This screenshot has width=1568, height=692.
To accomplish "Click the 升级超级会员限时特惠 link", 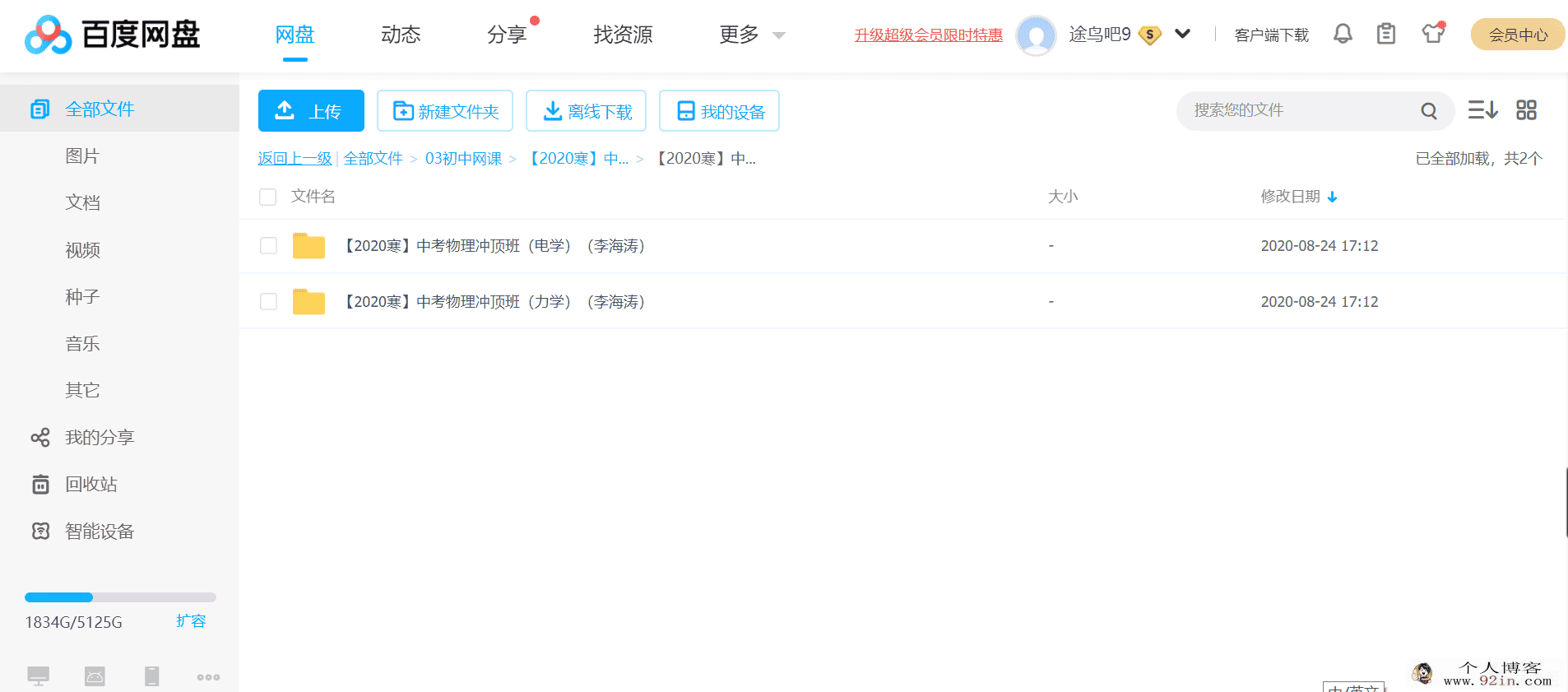I will point(928,35).
